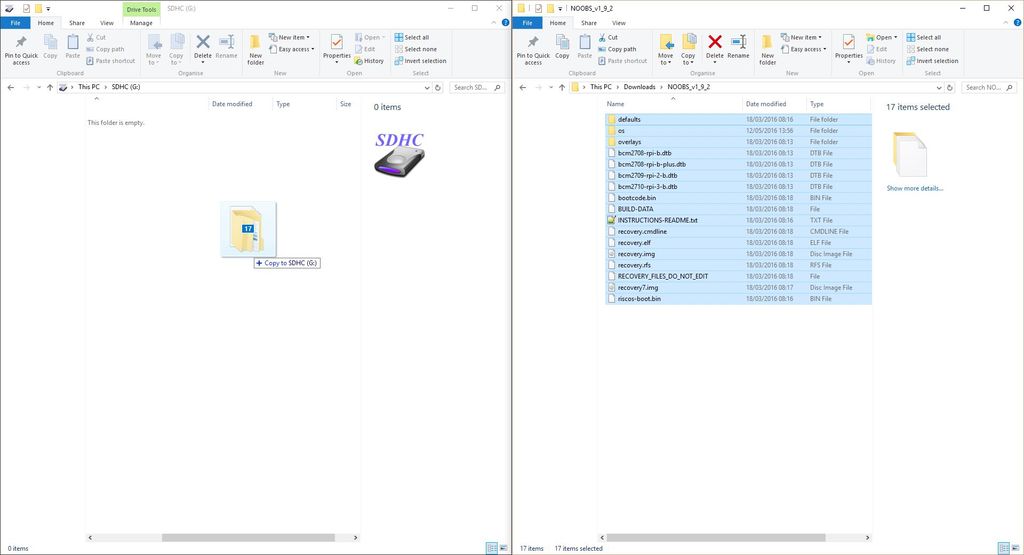Click This PC in SDHC (G:) breadcrumb

coord(89,87)
